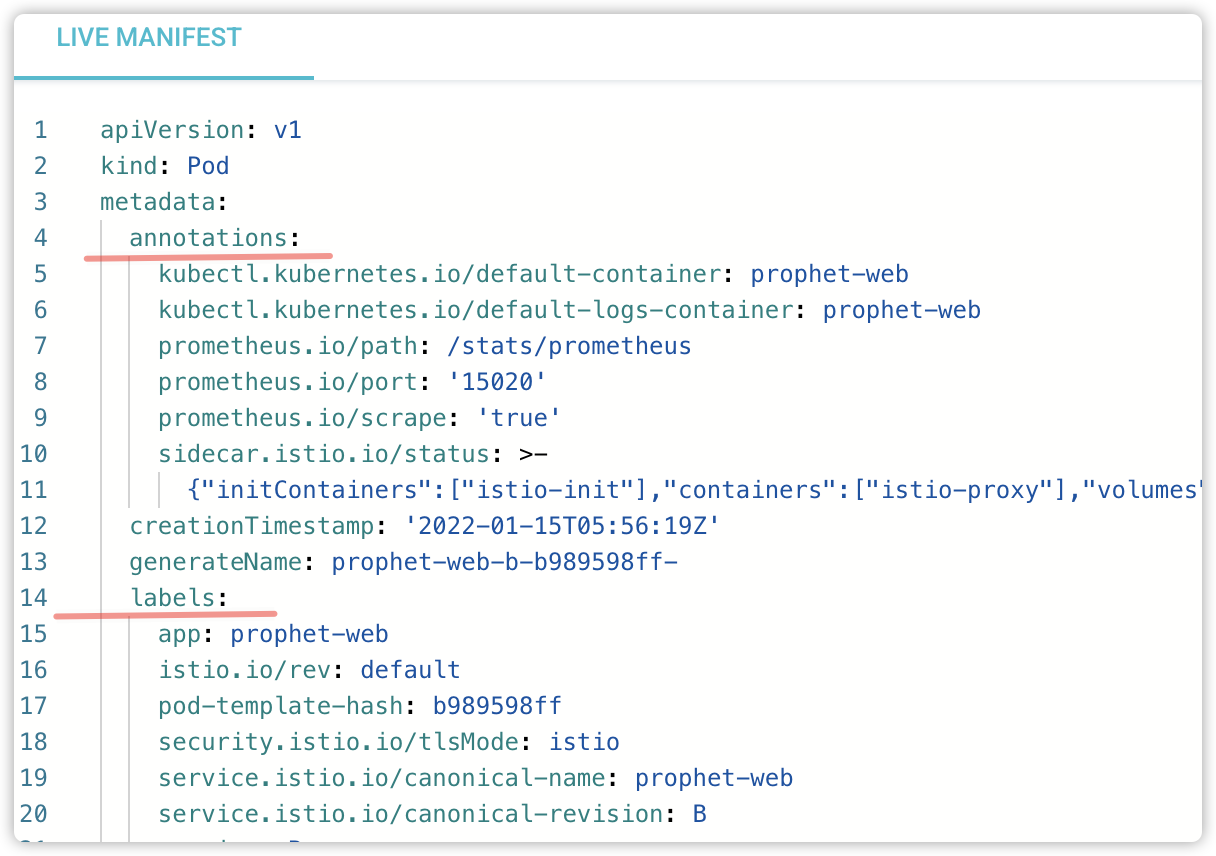Click the apiVersion key
Viewport: 1216px width, 856px height.
point(172,130)
